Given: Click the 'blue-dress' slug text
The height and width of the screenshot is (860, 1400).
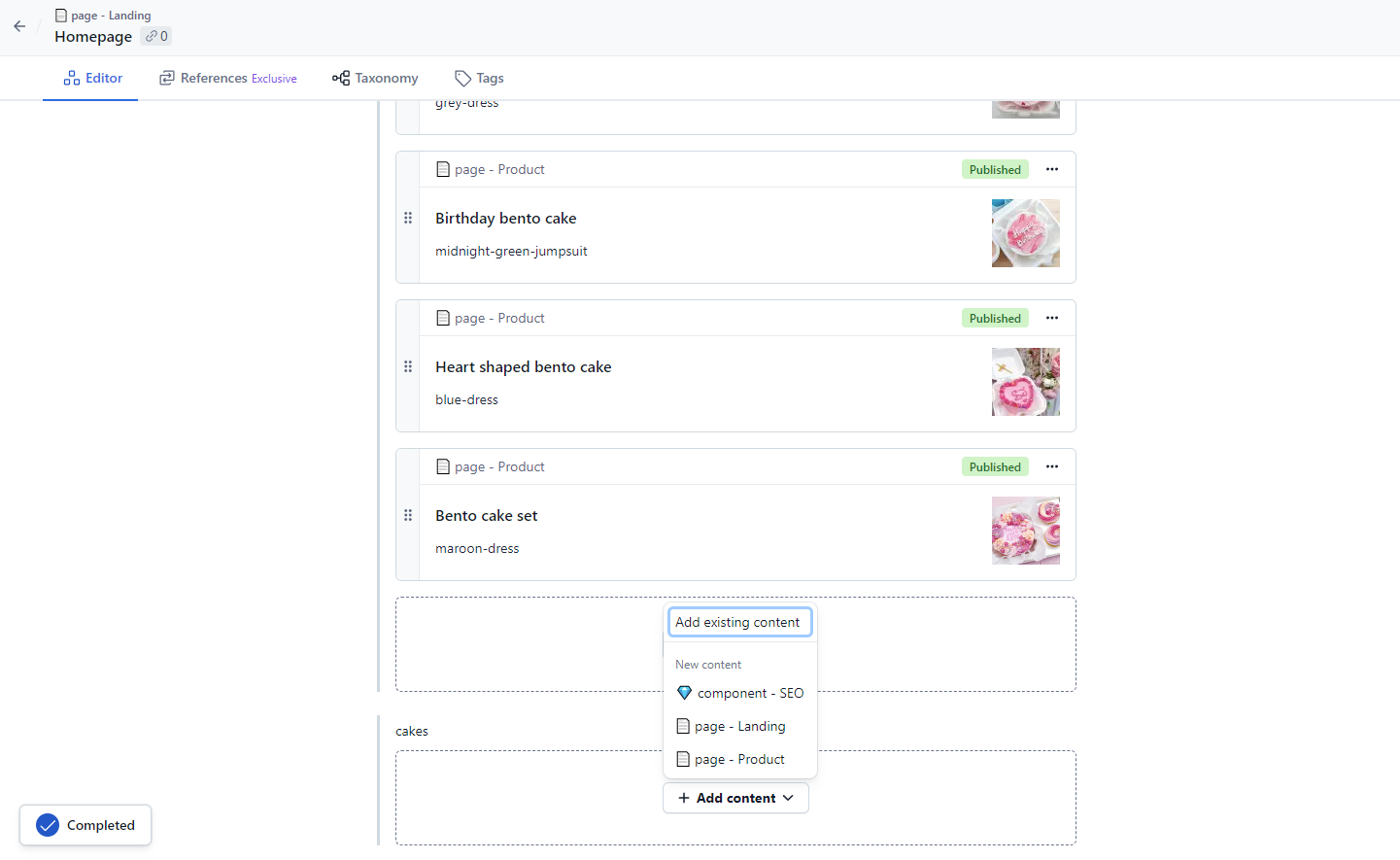Looking at the screenshot, I should coord(466,399).
